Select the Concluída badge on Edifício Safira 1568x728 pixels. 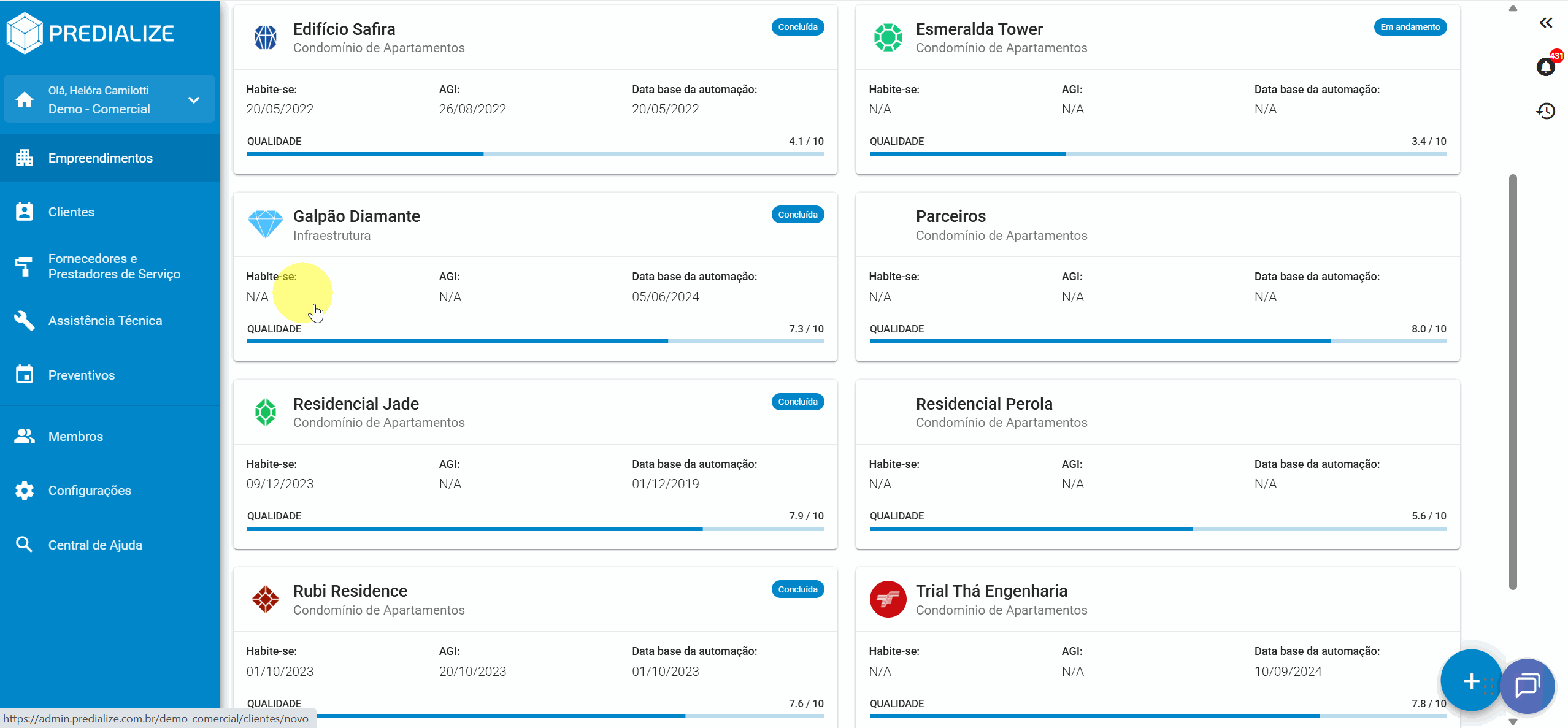click(797, 27)
